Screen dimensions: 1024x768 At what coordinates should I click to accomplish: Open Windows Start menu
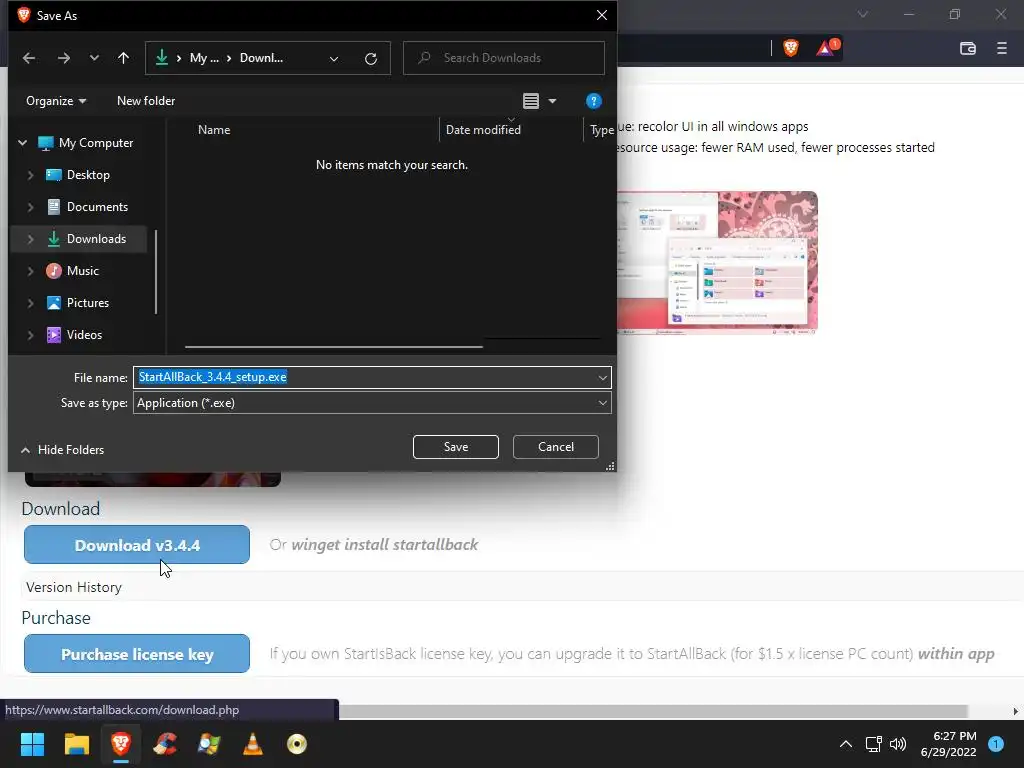click(x=32, y=744)
